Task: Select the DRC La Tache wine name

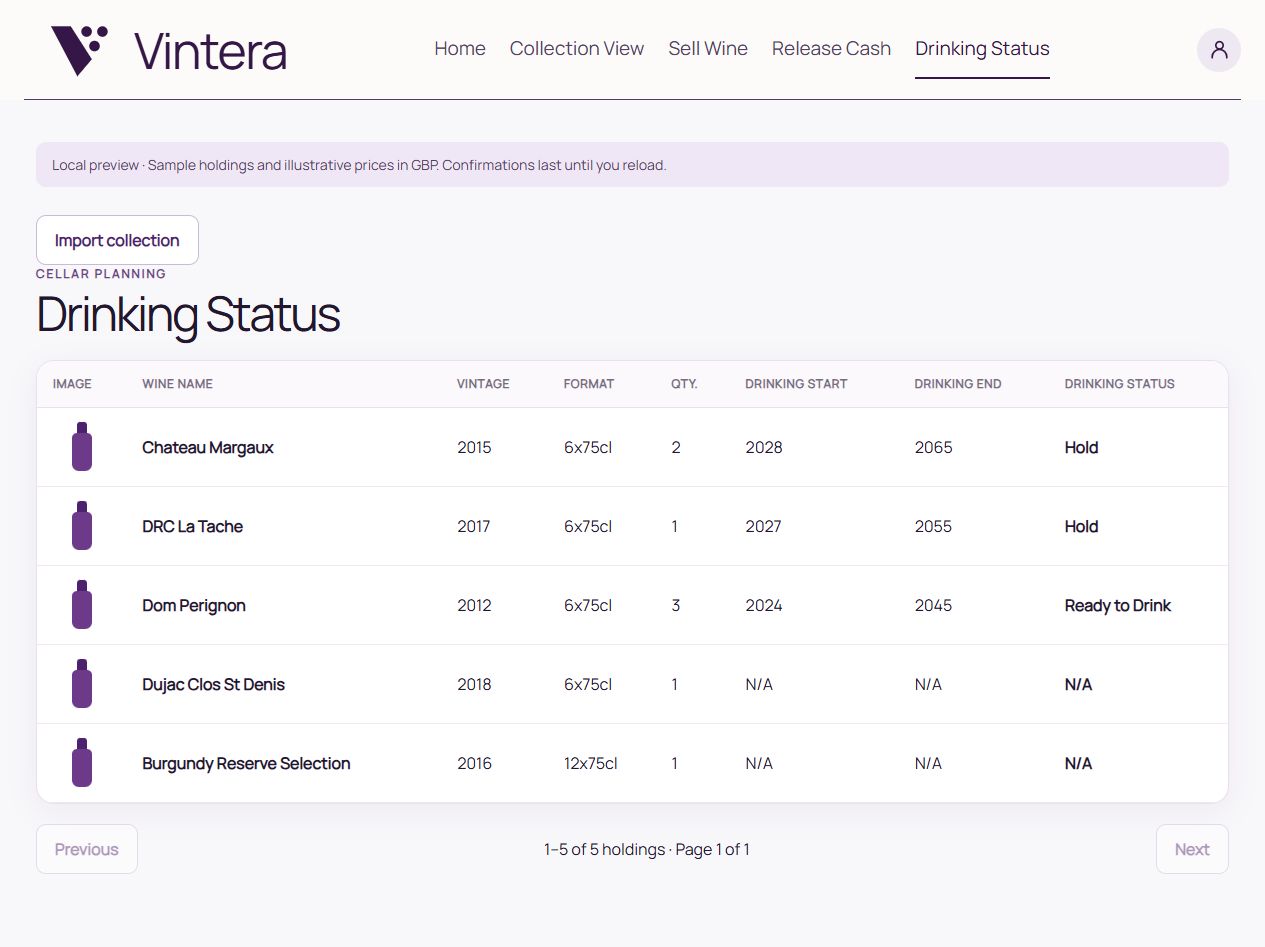Action: click(192, 526)
